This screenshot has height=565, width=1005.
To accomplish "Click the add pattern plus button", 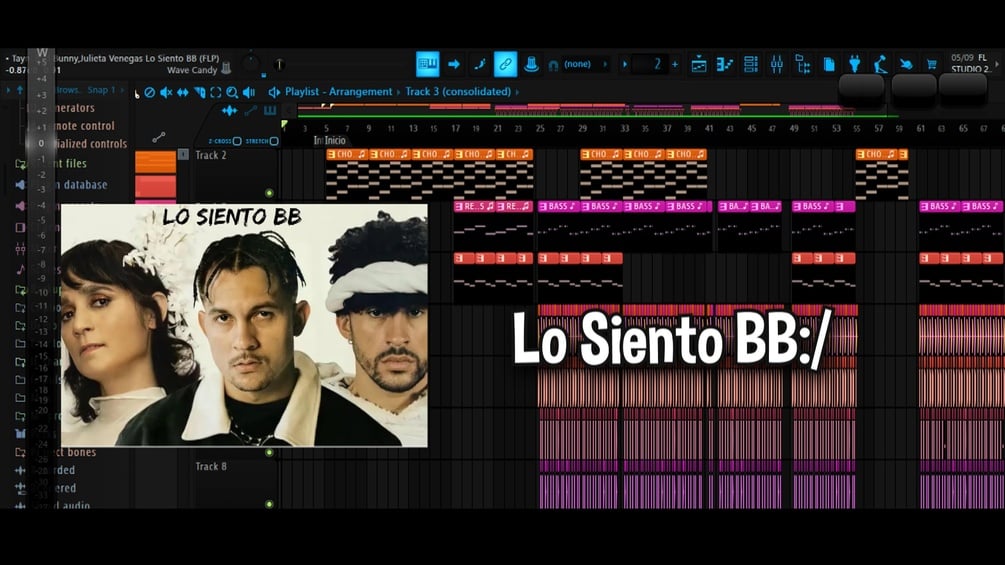I will coord(675,64).
